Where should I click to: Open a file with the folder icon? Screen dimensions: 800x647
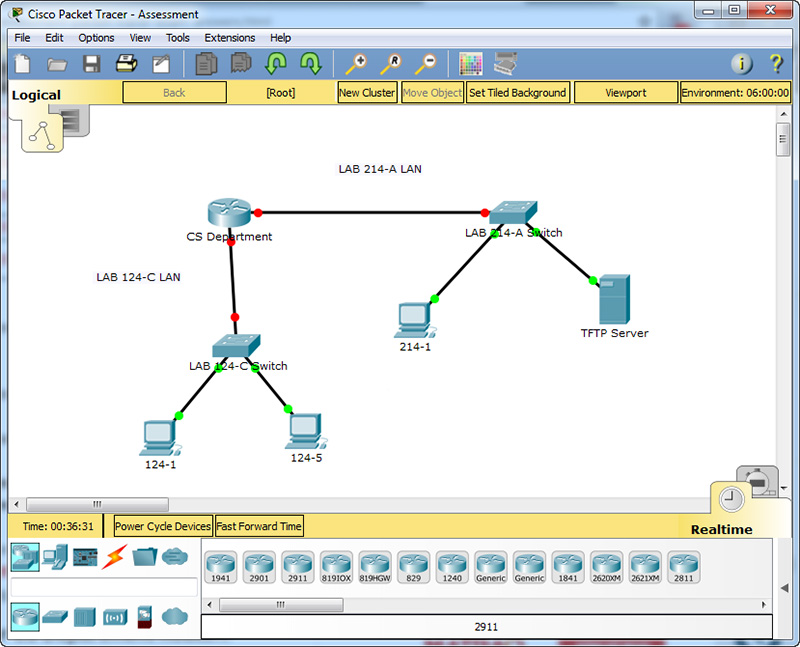(x=57, y=64)
